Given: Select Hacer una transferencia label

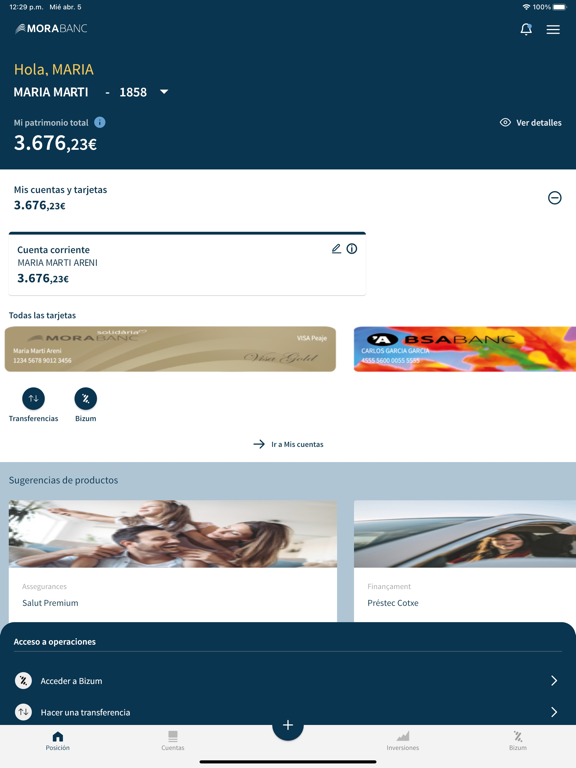Looking at the screenshot, I should tap(86, 712).
